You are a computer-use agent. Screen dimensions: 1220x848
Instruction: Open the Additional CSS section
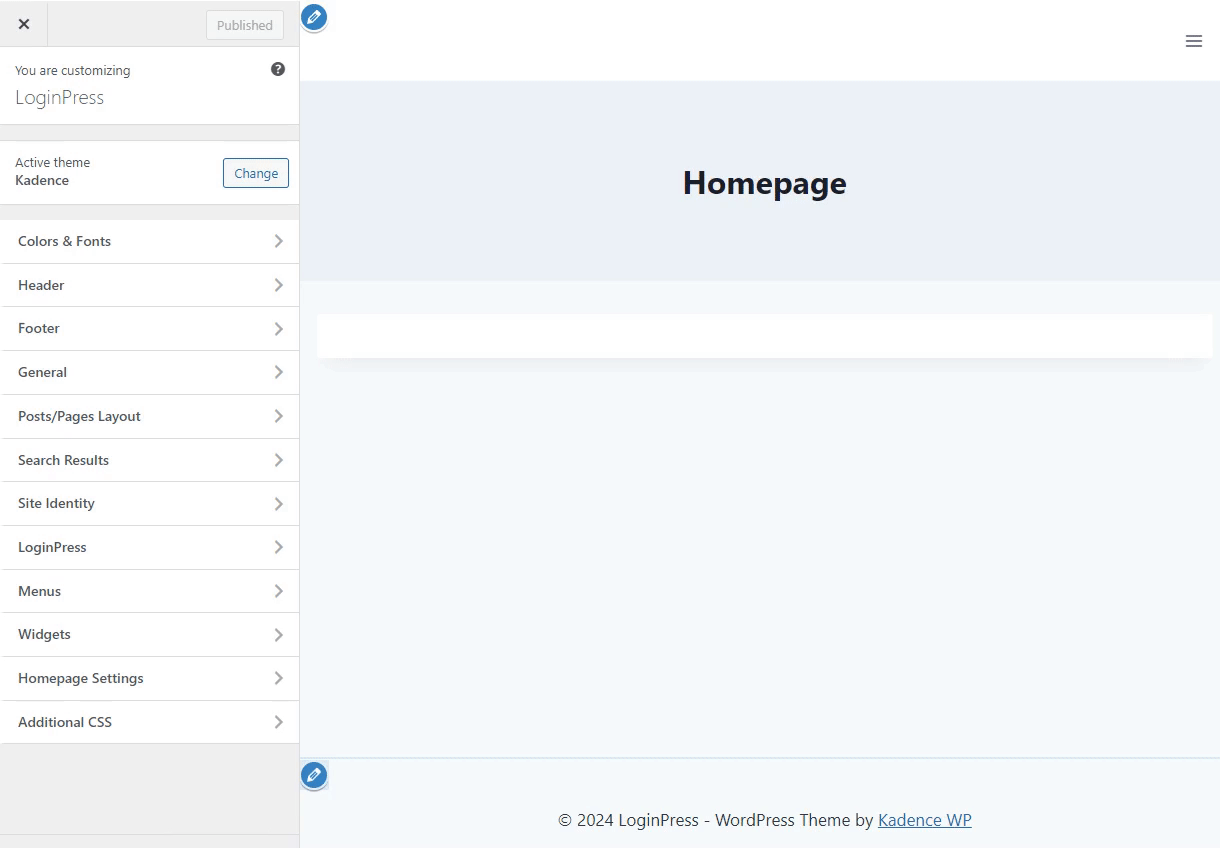tap(150, 722)
